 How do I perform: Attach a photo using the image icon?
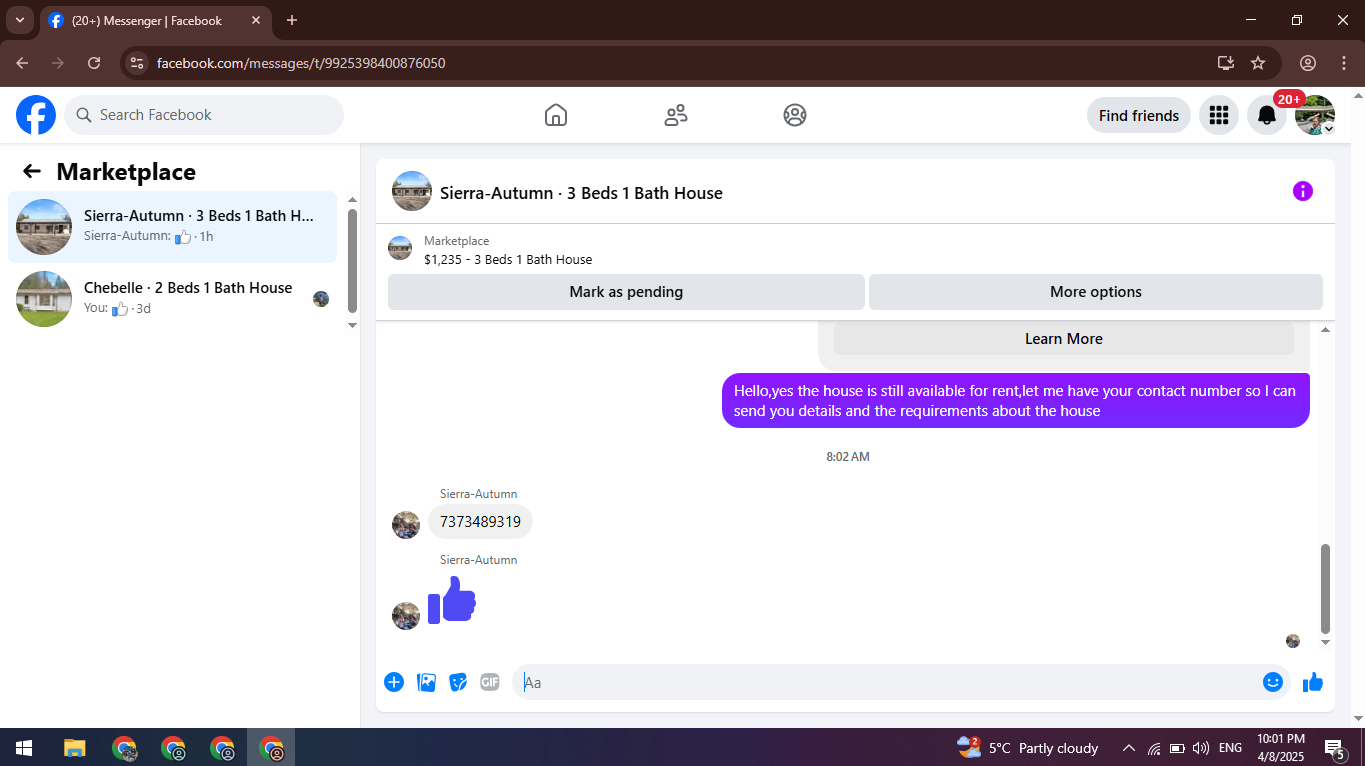(x=426, y=682)
